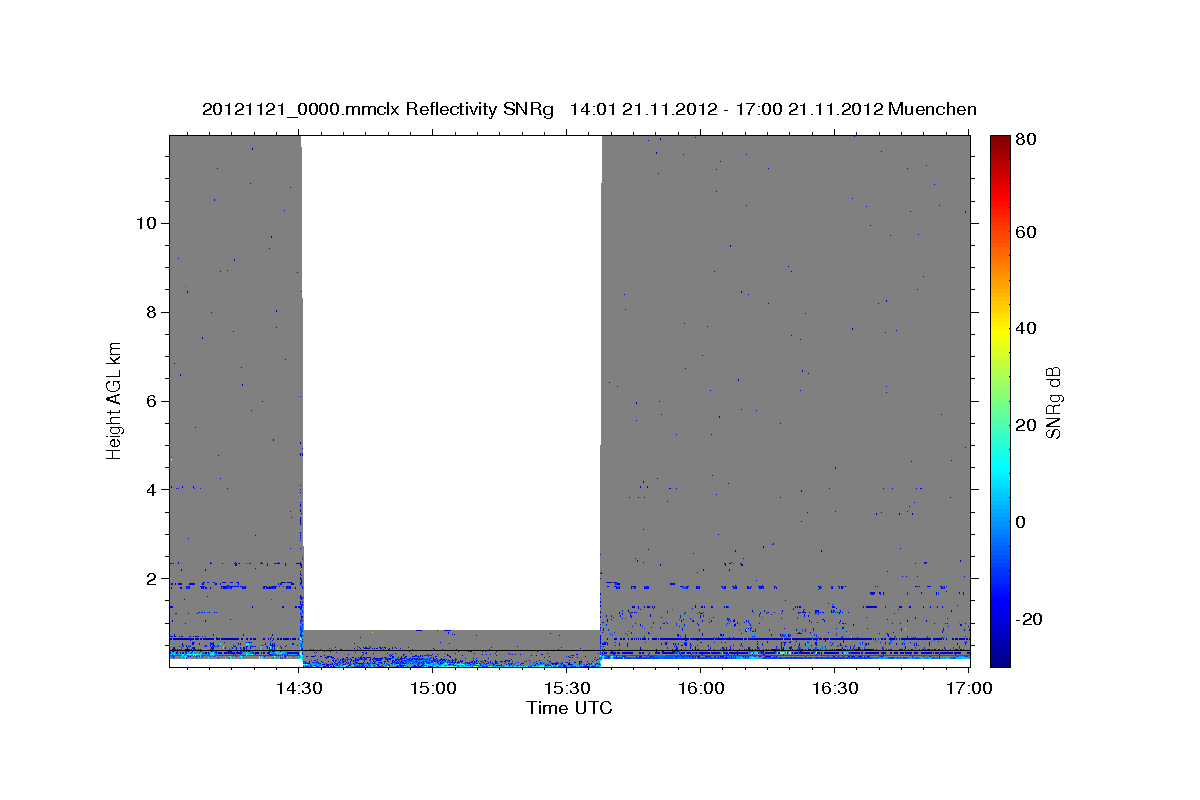Click the 15:30 time tick label
Screen dimensions: 1200x800
(567, 688)
